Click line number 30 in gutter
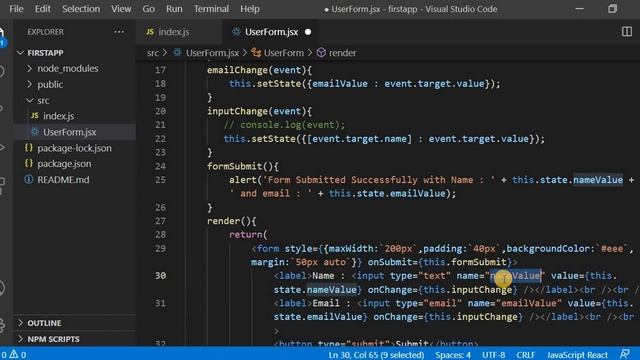This screenshot has width=640, height=360. [x=160, y=276]
